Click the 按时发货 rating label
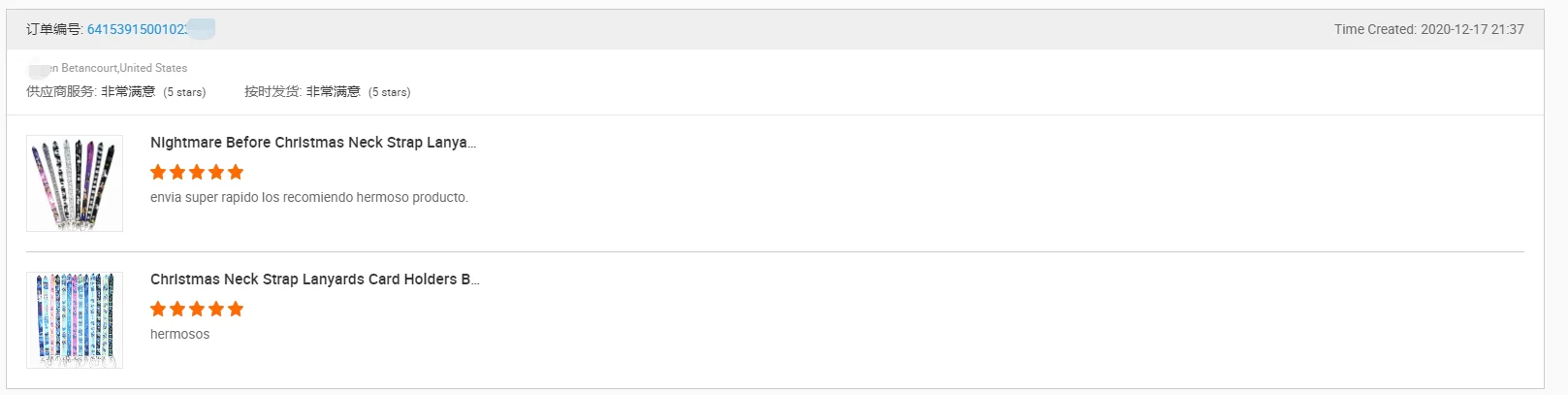Screen dimensions: 1568x395 tap(272, 92)
